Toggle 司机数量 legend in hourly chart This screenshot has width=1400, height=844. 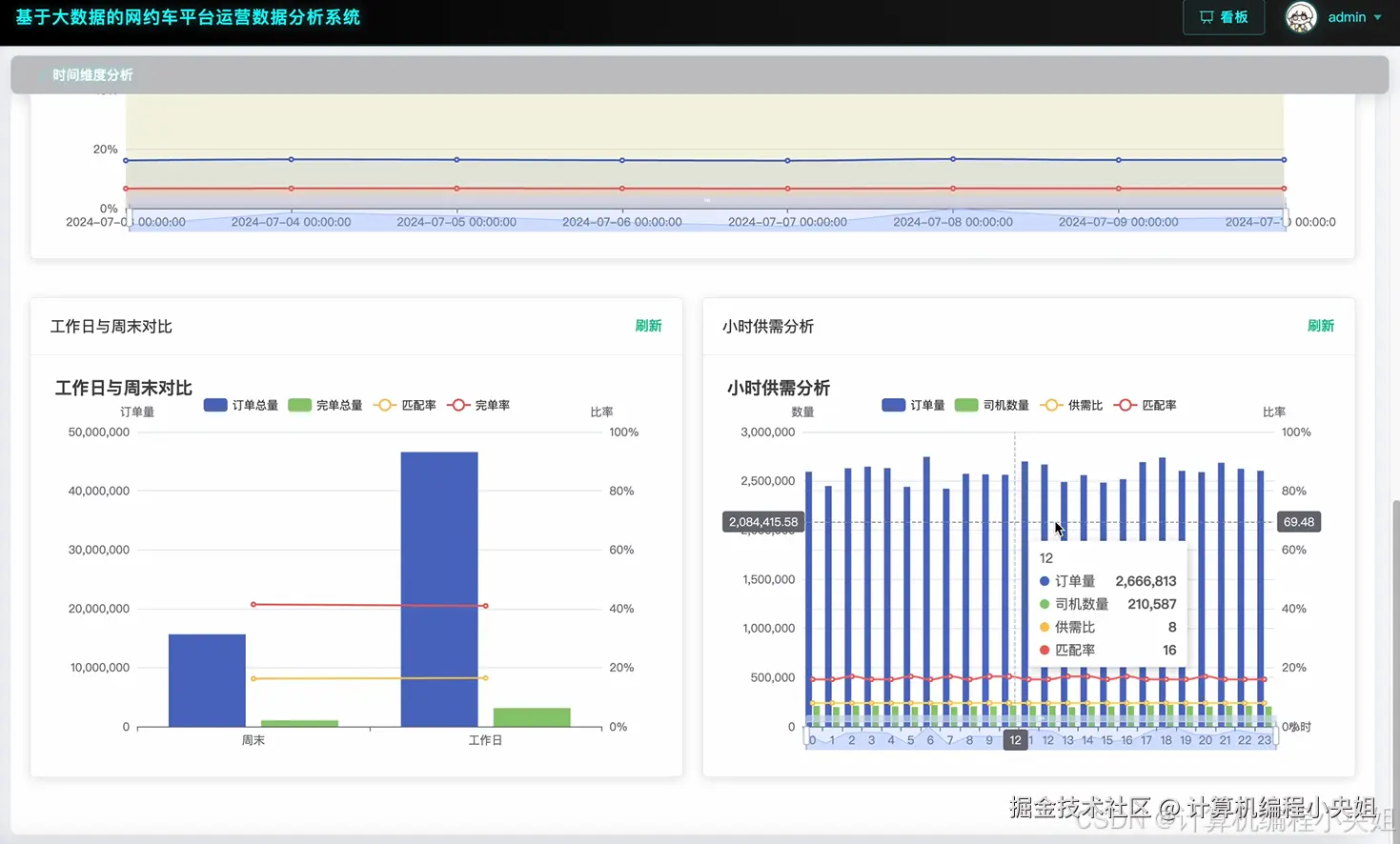991,405
